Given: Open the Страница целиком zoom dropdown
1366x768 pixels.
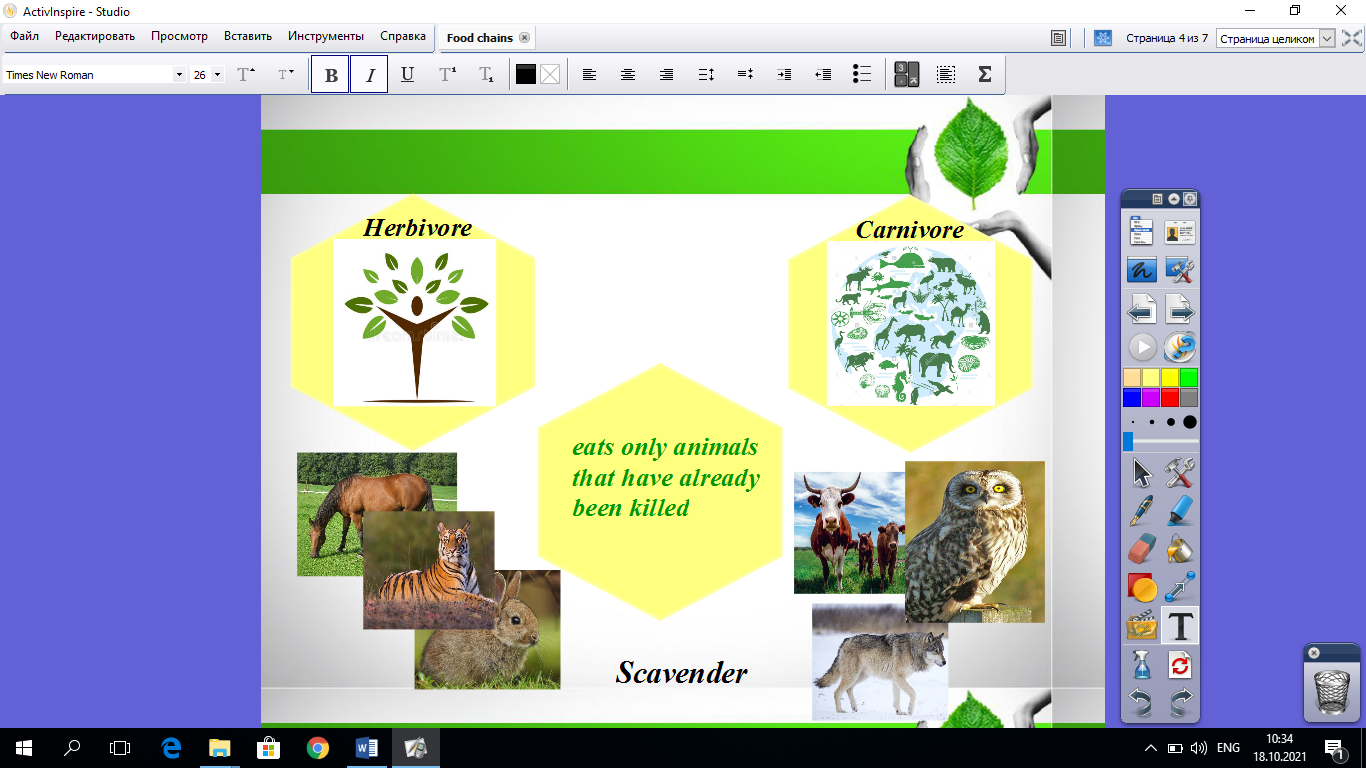Looking at the screenshot, I should click(1327, 38).
